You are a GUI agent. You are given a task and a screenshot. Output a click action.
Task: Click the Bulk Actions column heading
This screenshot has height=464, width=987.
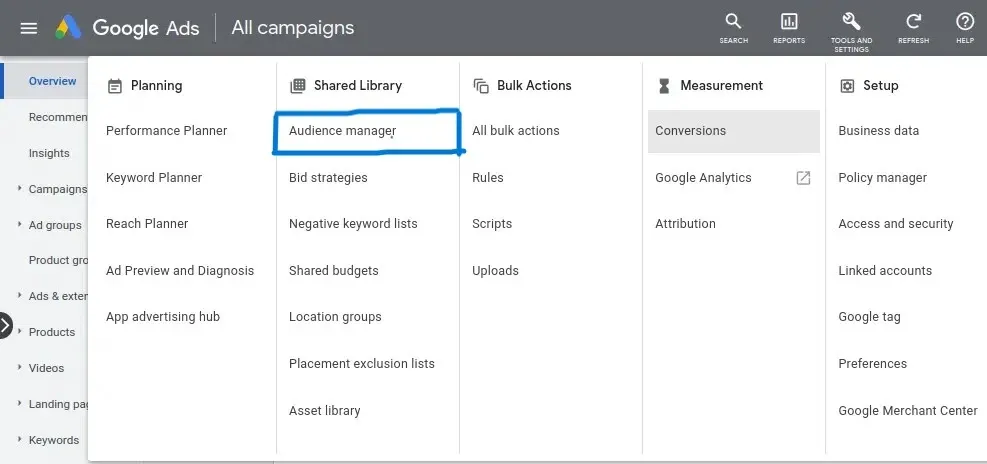pos(534,86)
